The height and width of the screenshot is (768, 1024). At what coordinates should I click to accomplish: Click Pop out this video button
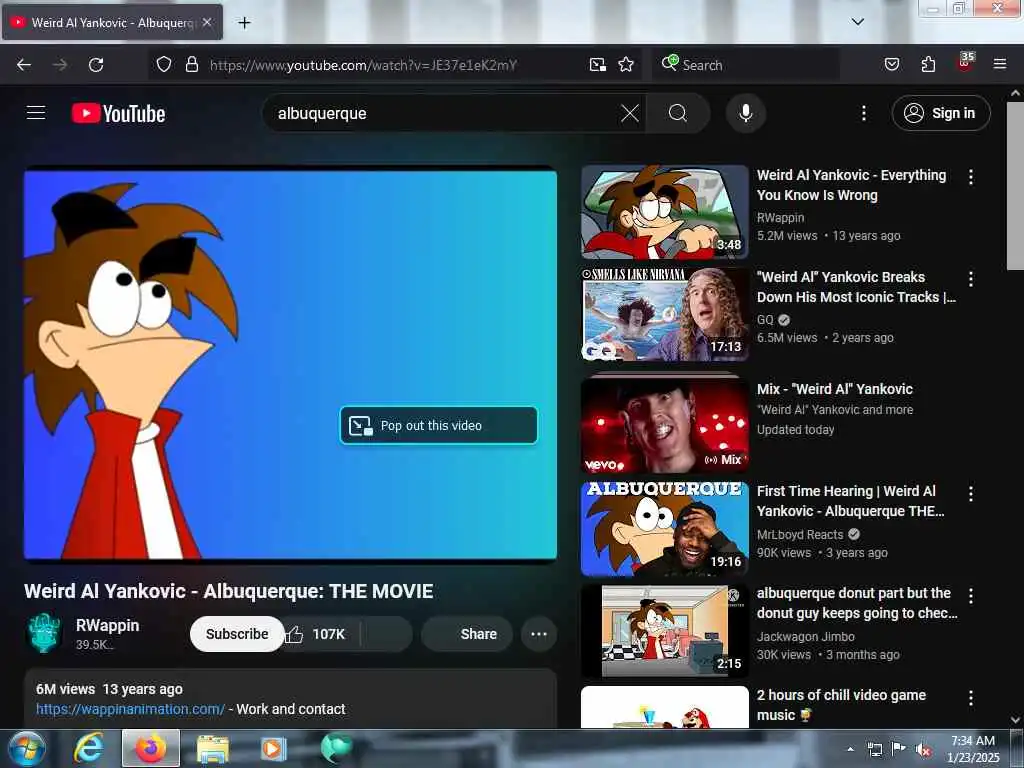click(x=438, y=426)
